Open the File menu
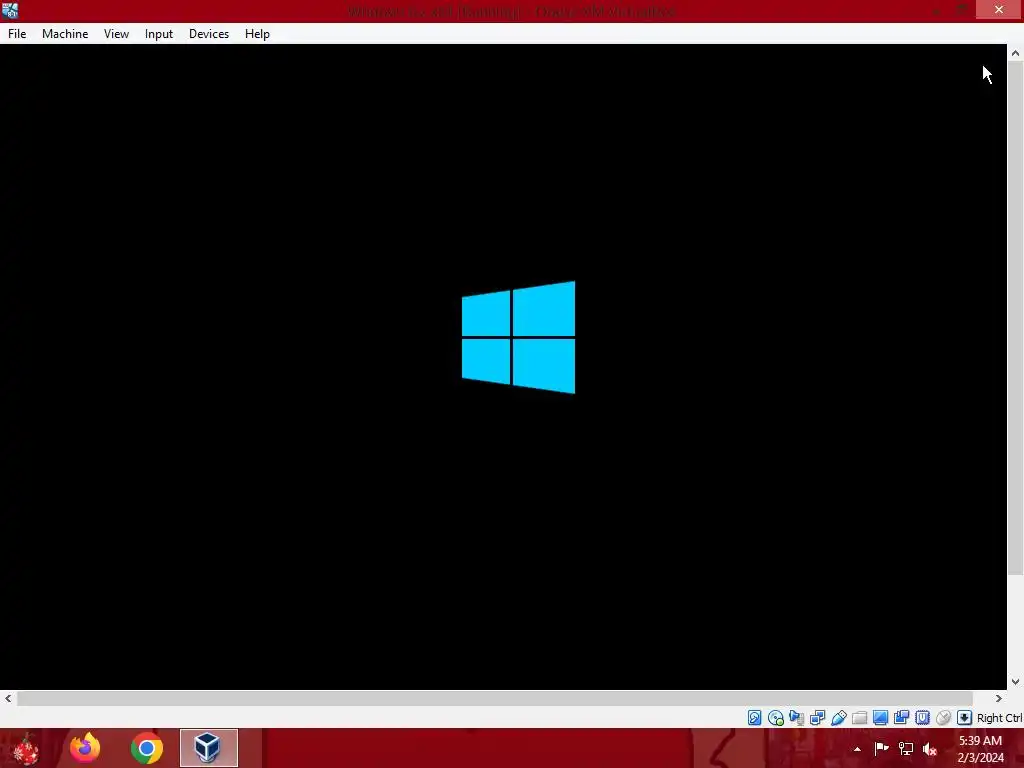1024x768 pixels. (17, 34)
